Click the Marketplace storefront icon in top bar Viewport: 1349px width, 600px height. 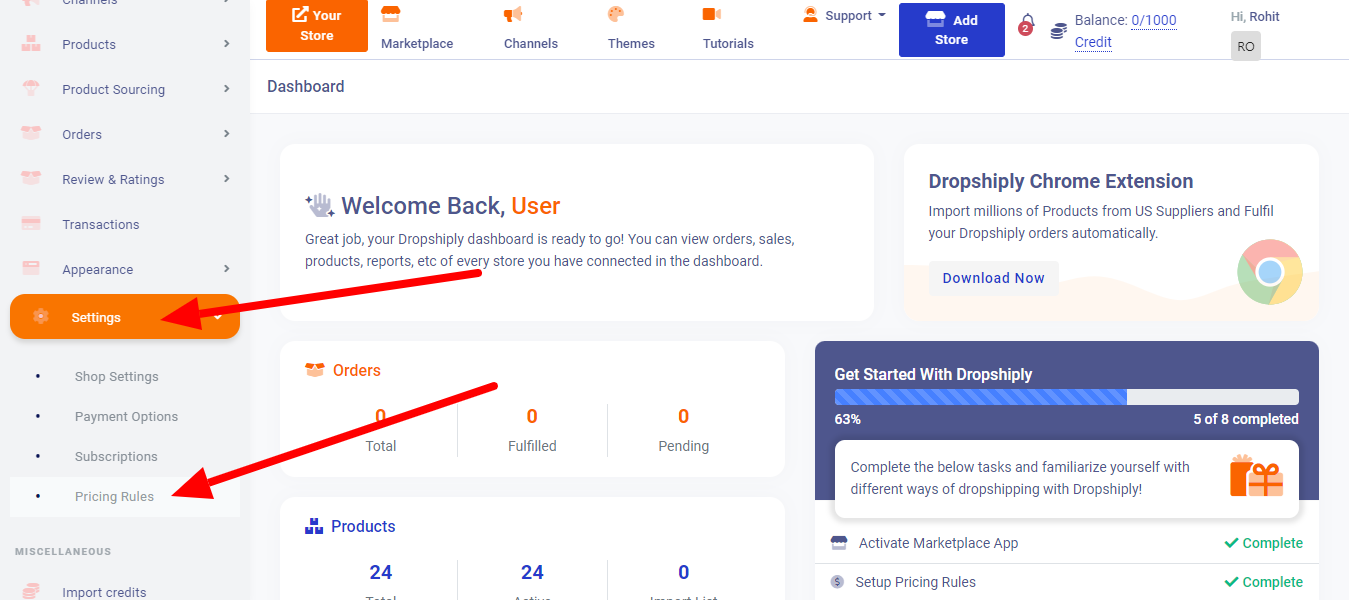click(391, 15)
